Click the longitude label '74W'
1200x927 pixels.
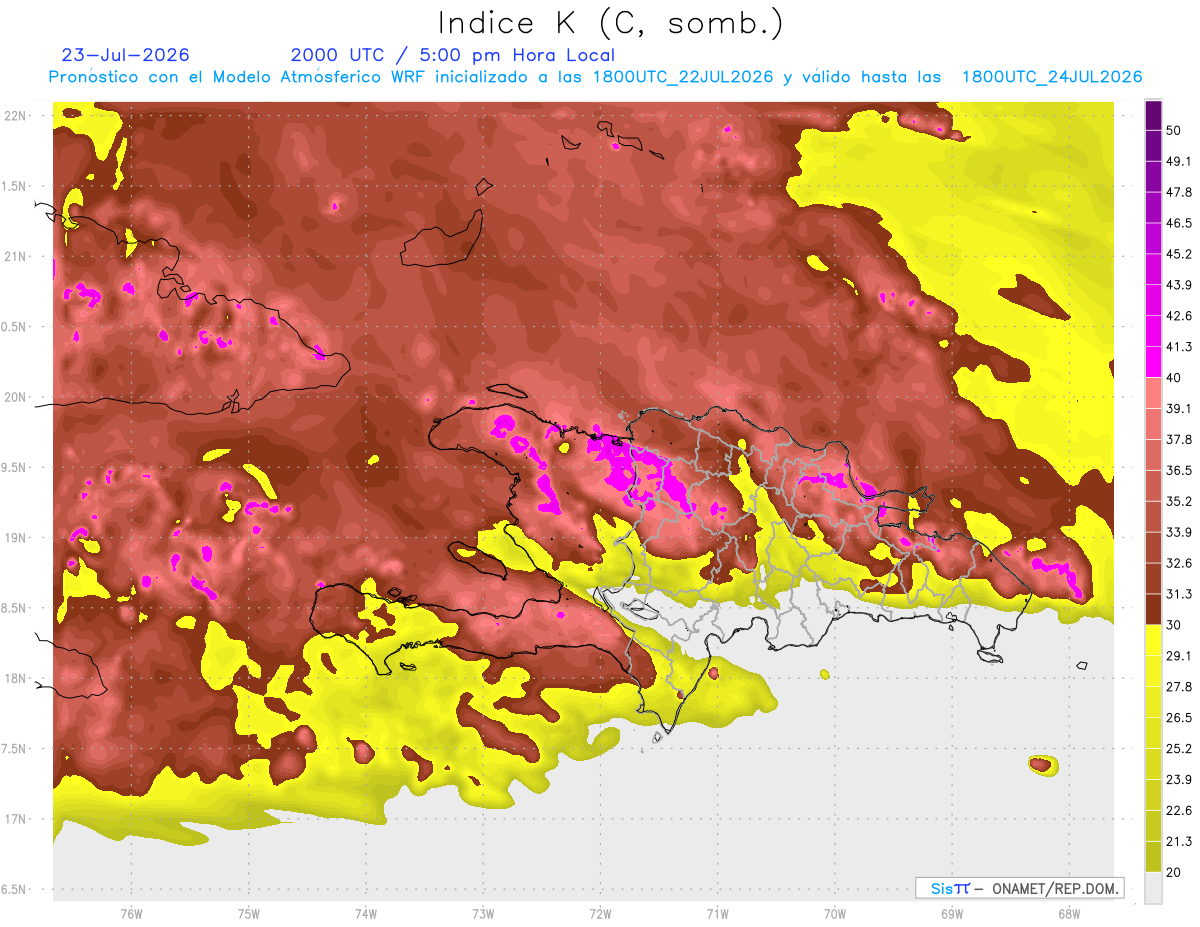coord(365,913)
